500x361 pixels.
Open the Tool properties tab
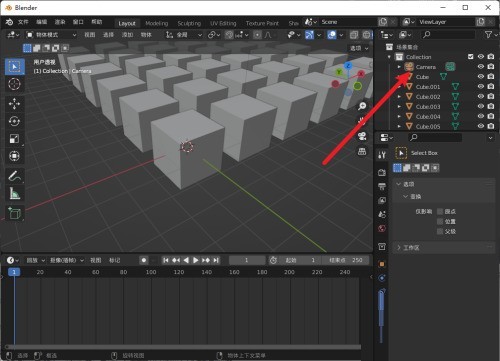click(x=382, y=154)
